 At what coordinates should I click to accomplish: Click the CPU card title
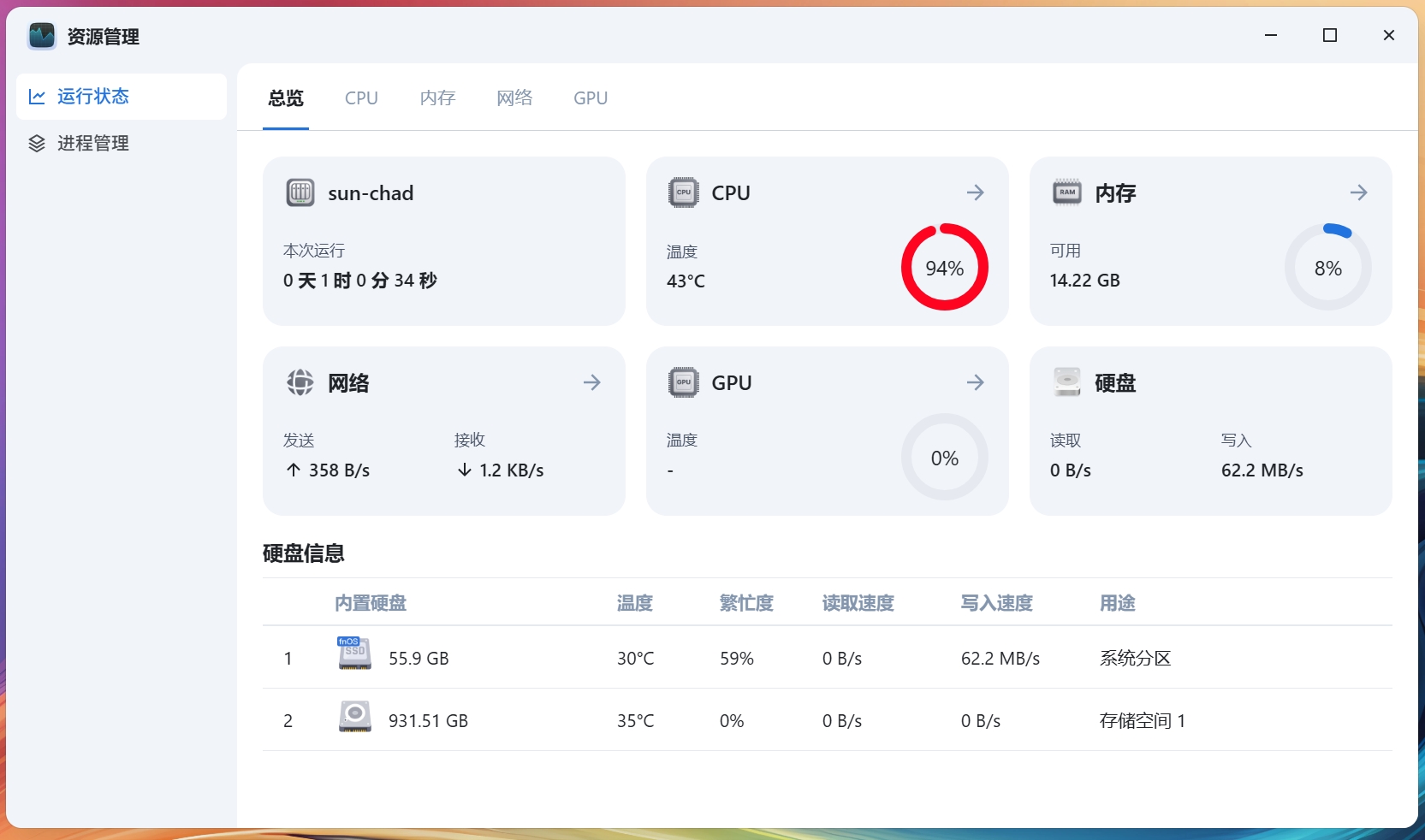tap(731, 192)
